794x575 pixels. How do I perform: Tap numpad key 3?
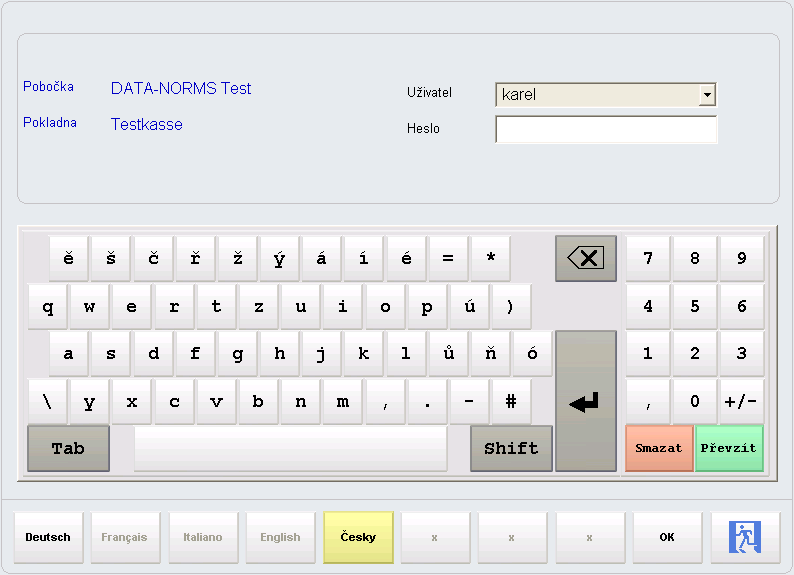click(742, 354)
